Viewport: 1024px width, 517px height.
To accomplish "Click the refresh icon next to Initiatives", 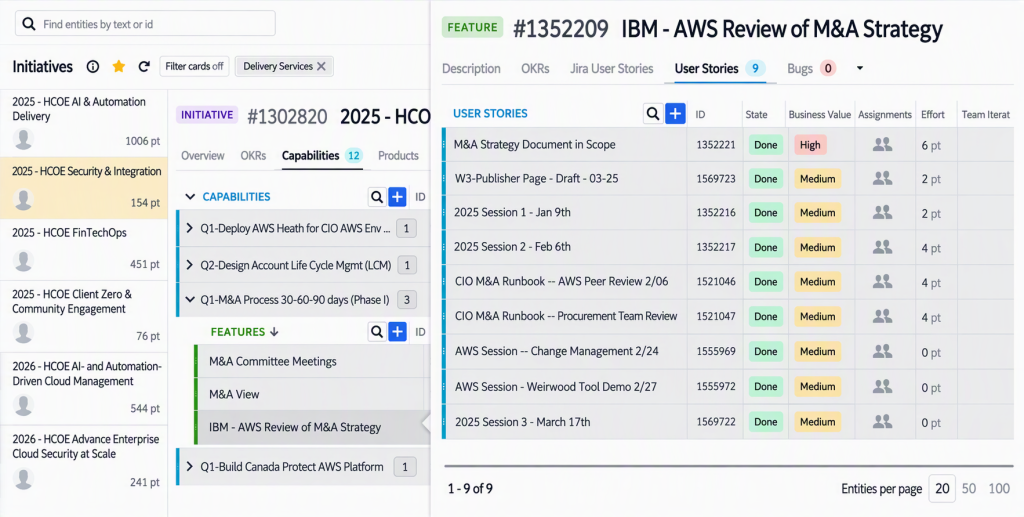I will coord(144,66).
